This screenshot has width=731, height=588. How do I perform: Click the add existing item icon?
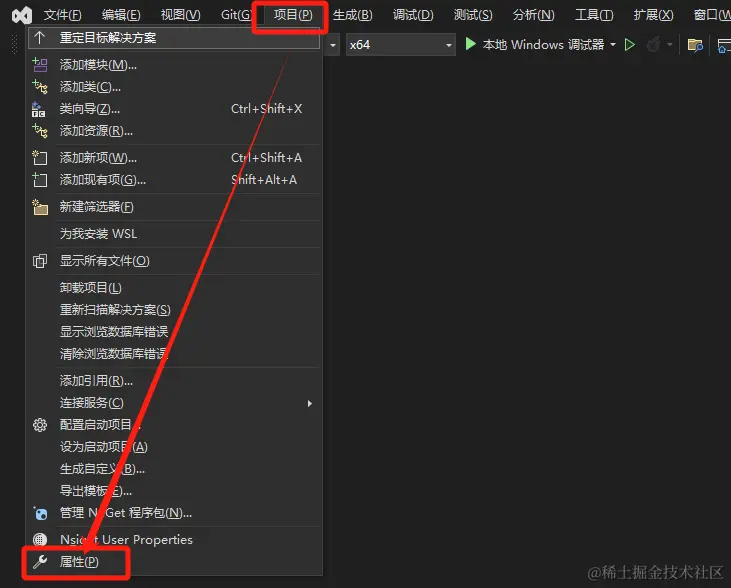40,180
